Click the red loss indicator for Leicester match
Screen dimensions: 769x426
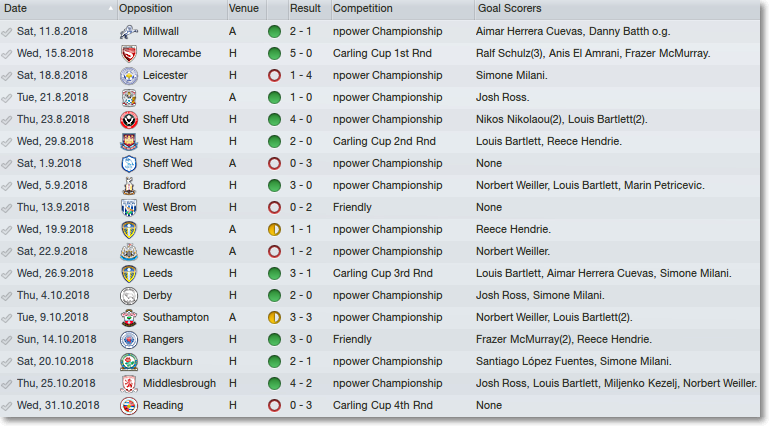coord(275,75)
